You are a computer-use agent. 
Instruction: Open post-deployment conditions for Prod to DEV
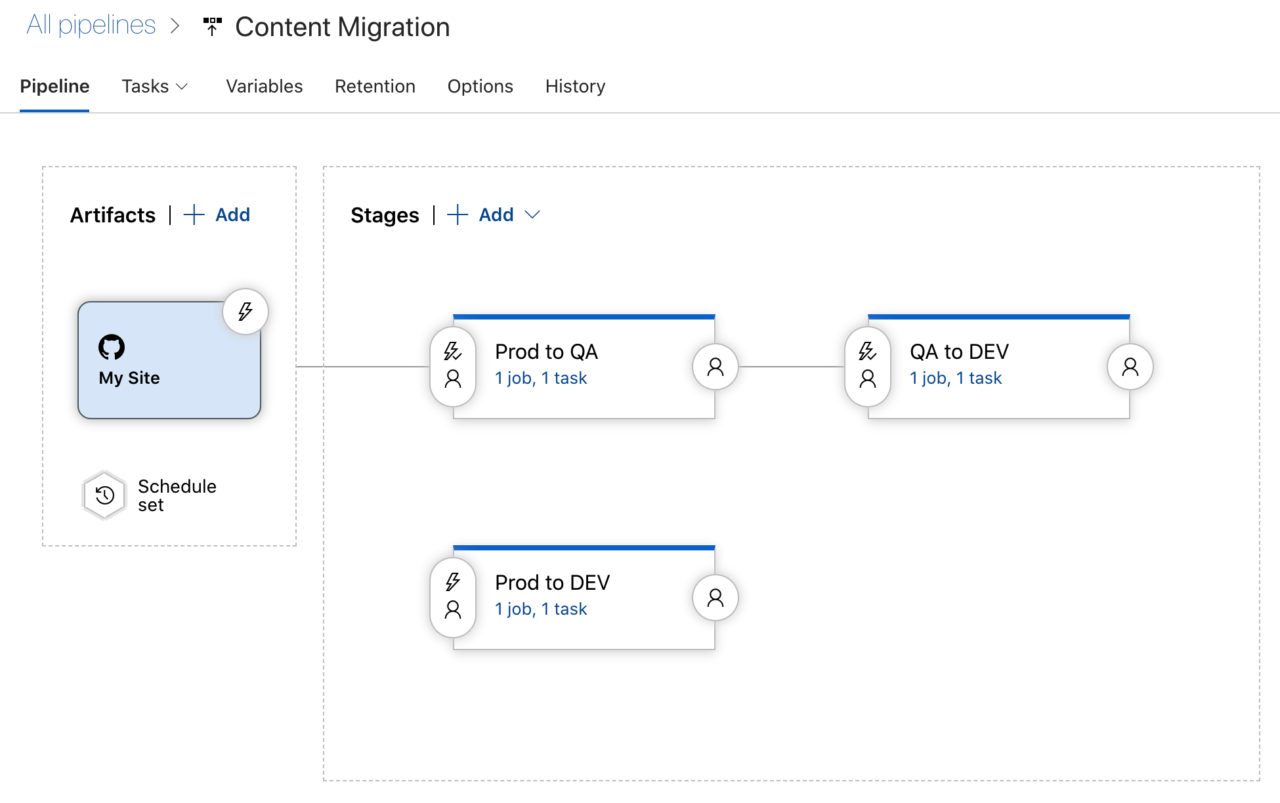coord(715,598)
